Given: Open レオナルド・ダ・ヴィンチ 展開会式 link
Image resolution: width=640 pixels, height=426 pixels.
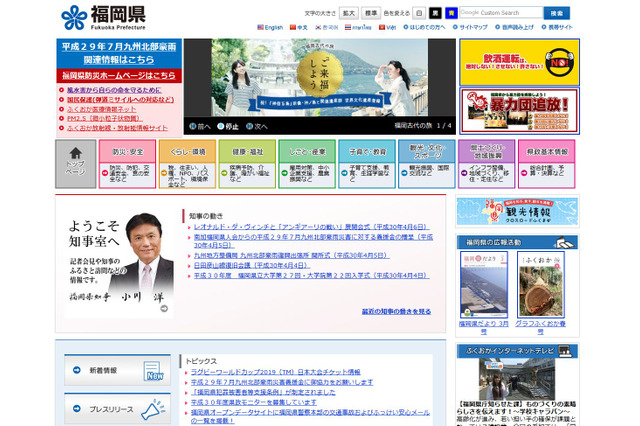Looking at the screenshot, I should pyautogui.click(x=311, y=227).
